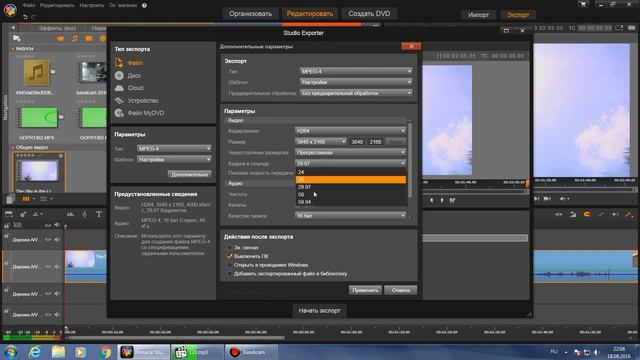
Task: Click the Дополнительно button
Action: coord(189,174)
